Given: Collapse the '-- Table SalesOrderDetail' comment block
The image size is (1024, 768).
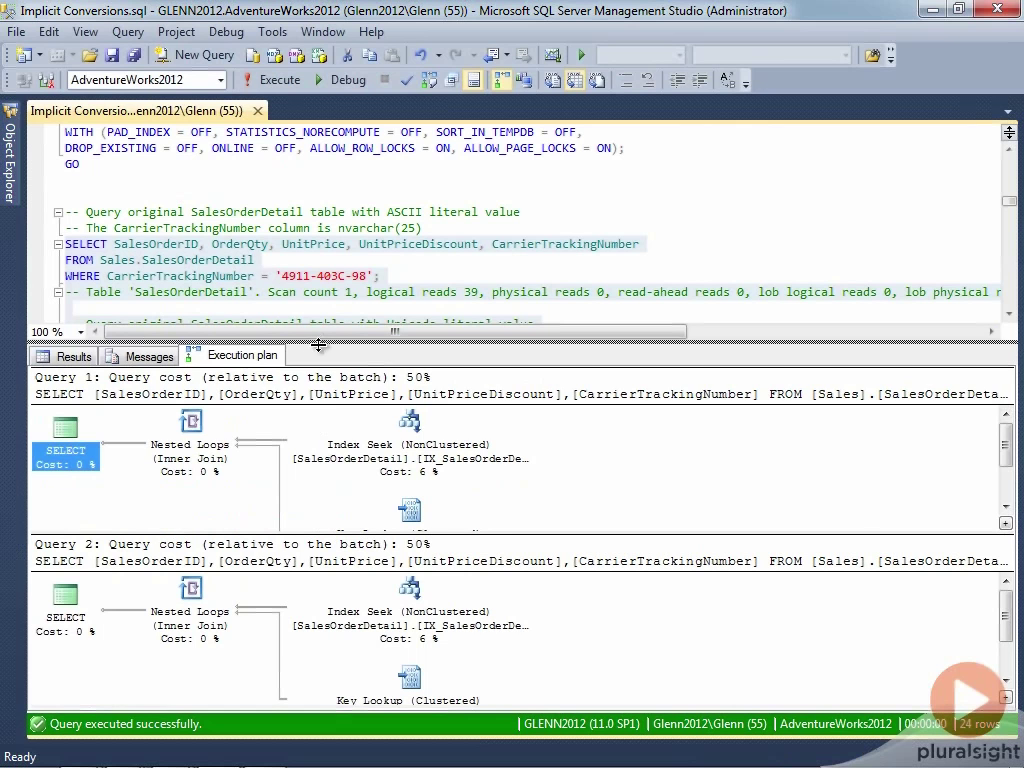Looking at the screenshot, I should [x=58, y=293].
